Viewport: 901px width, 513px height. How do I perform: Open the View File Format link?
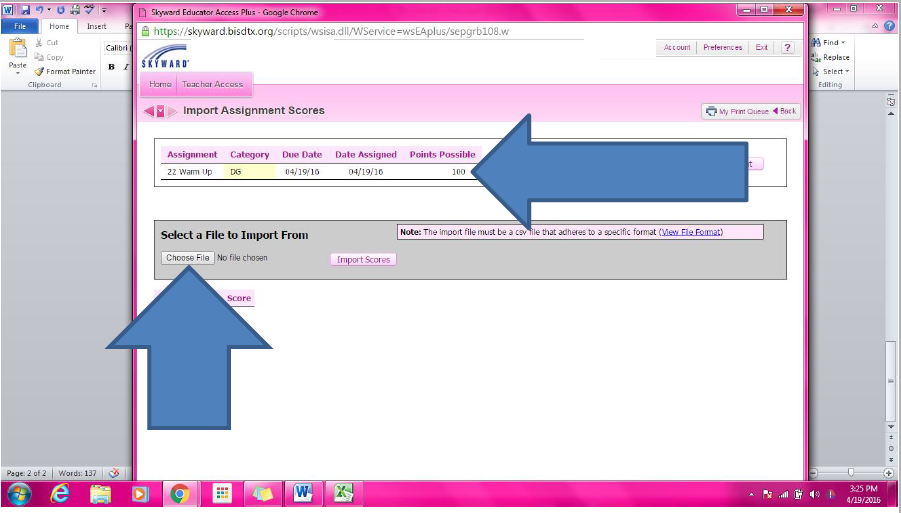click(x=691, y=232)
